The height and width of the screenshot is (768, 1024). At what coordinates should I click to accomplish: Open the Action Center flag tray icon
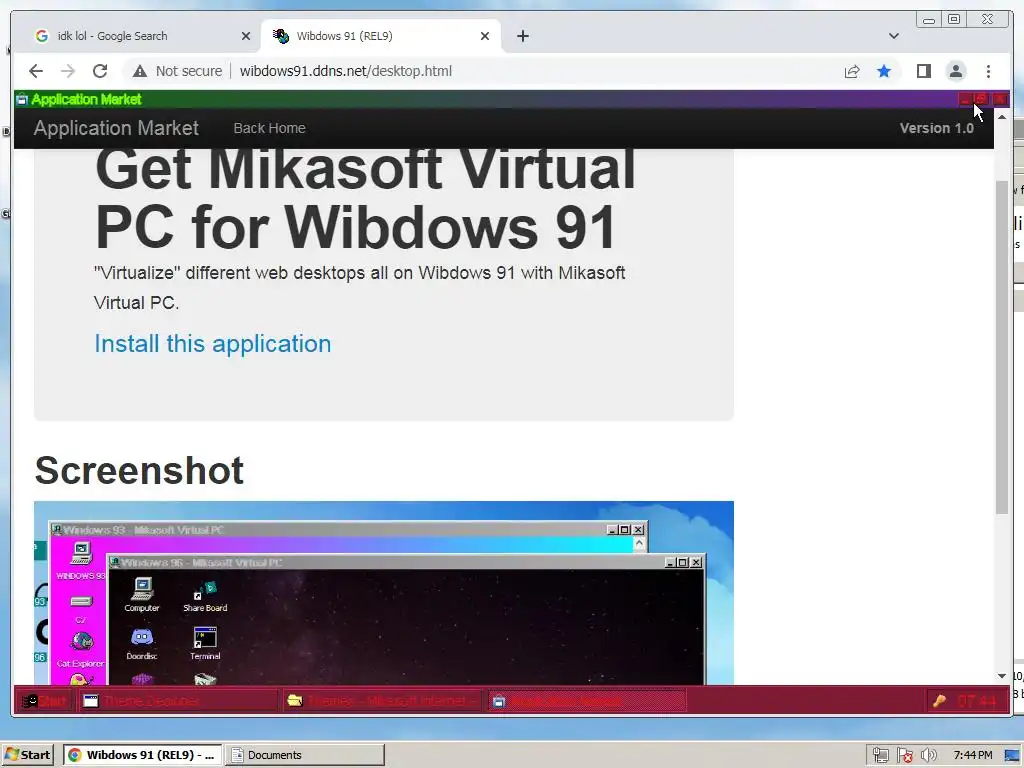coord(904,756)
